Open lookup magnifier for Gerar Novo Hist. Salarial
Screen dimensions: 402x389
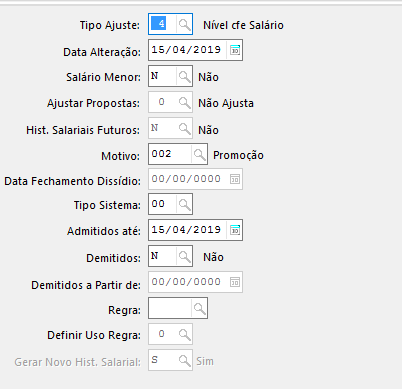[184, 360]
